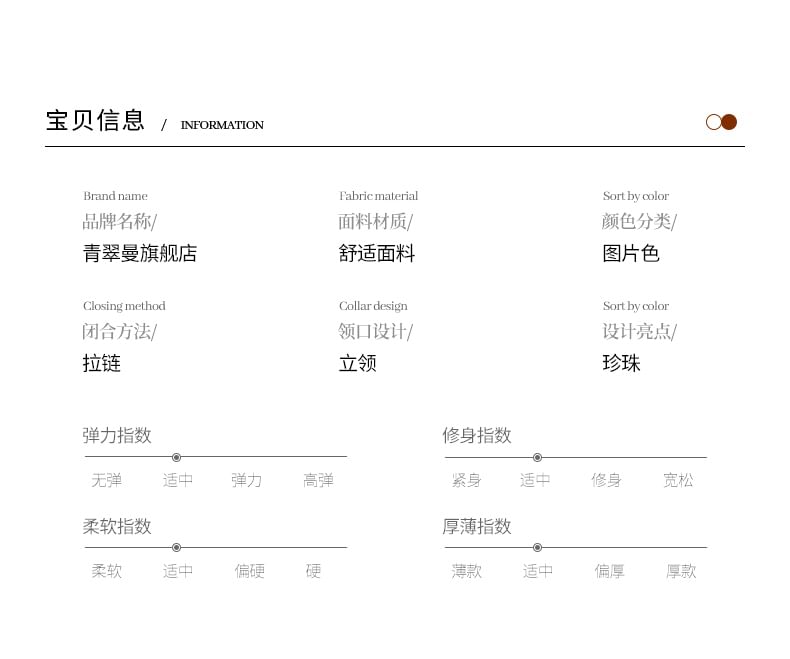Select 厚款 on the thickness scale

pos(681,571)
